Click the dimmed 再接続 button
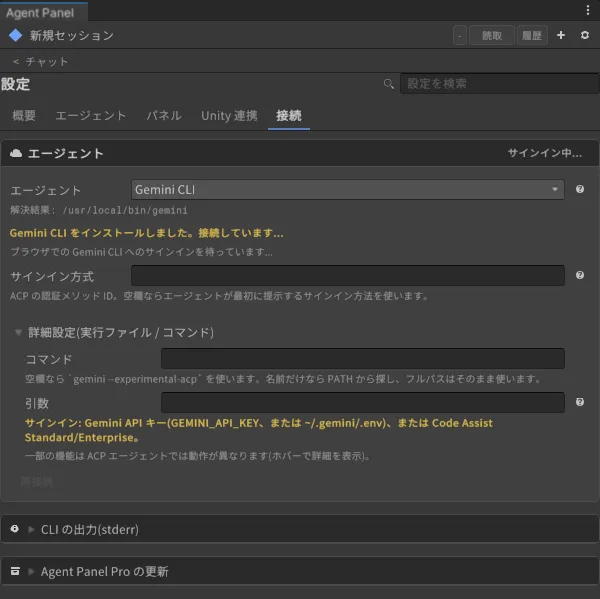This screenshot has height=599, width=600. coord(36,481)
